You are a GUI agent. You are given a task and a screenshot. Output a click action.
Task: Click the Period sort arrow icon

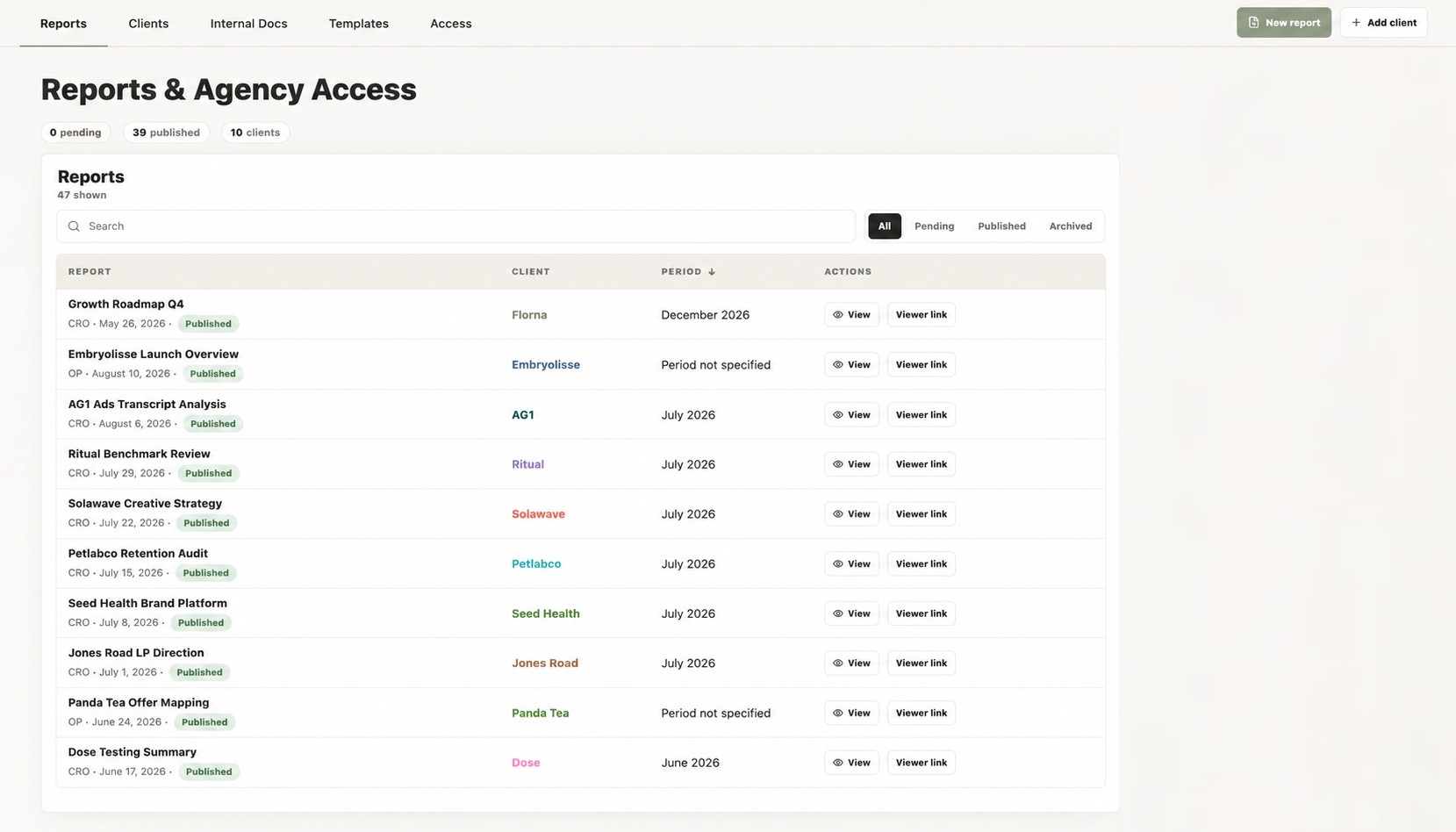(712, 272)
